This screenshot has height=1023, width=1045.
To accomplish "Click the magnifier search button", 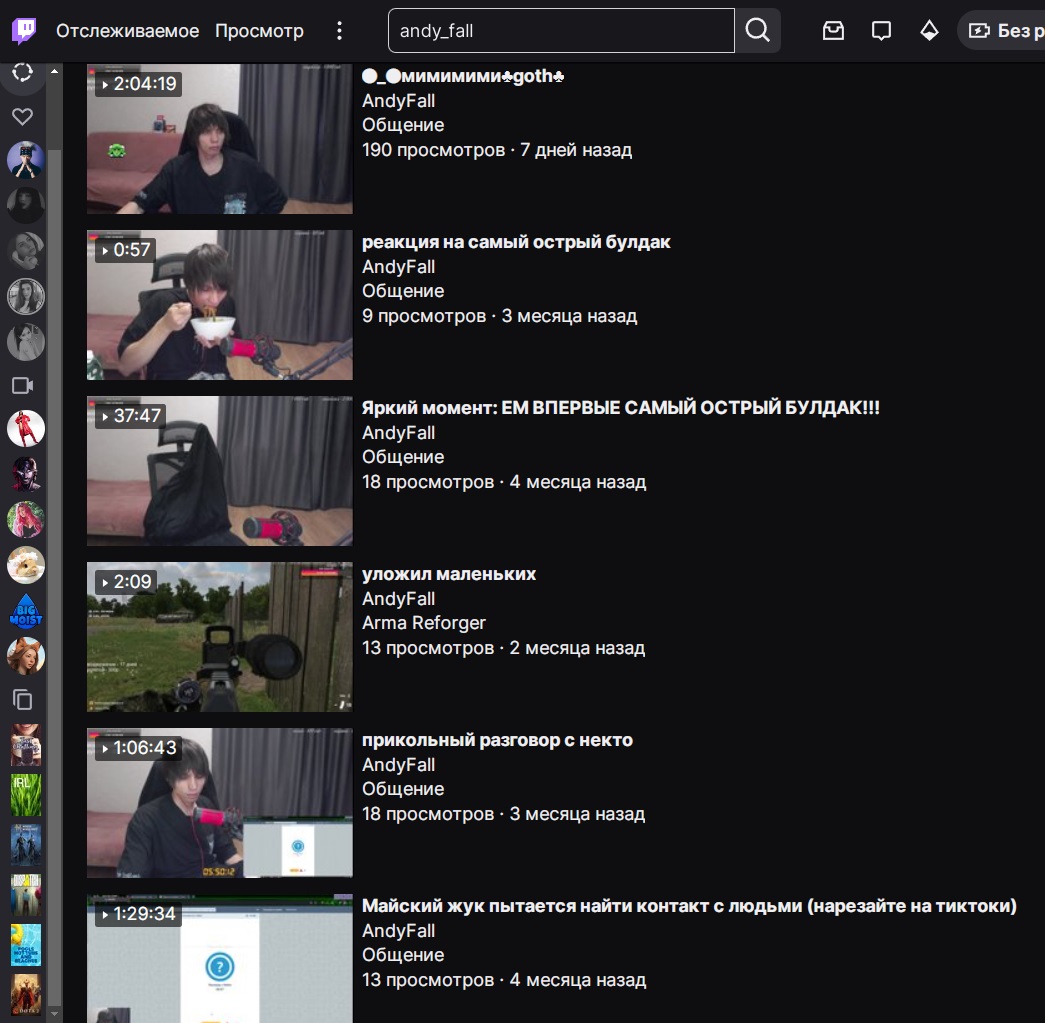I will (x=758, y=31).
